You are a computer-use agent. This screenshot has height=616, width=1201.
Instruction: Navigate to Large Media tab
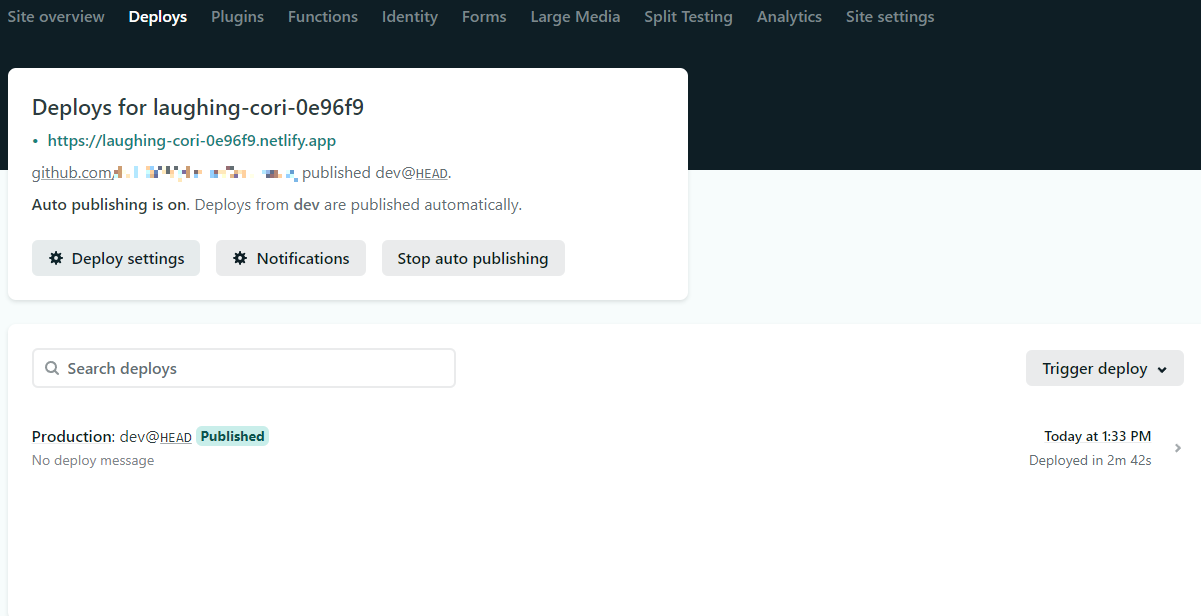pyautogui.click(x=575, y=17)
